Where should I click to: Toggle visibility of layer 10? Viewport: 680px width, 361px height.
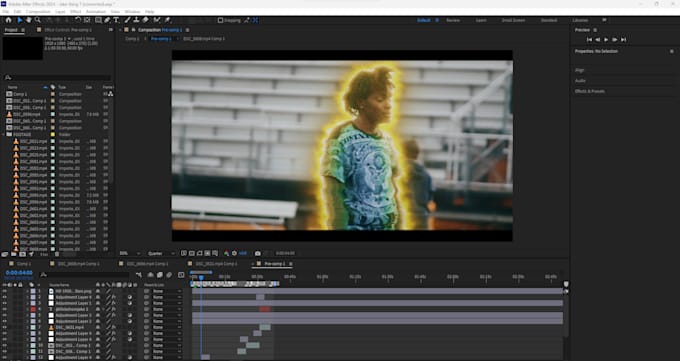[x=5, y=345]
